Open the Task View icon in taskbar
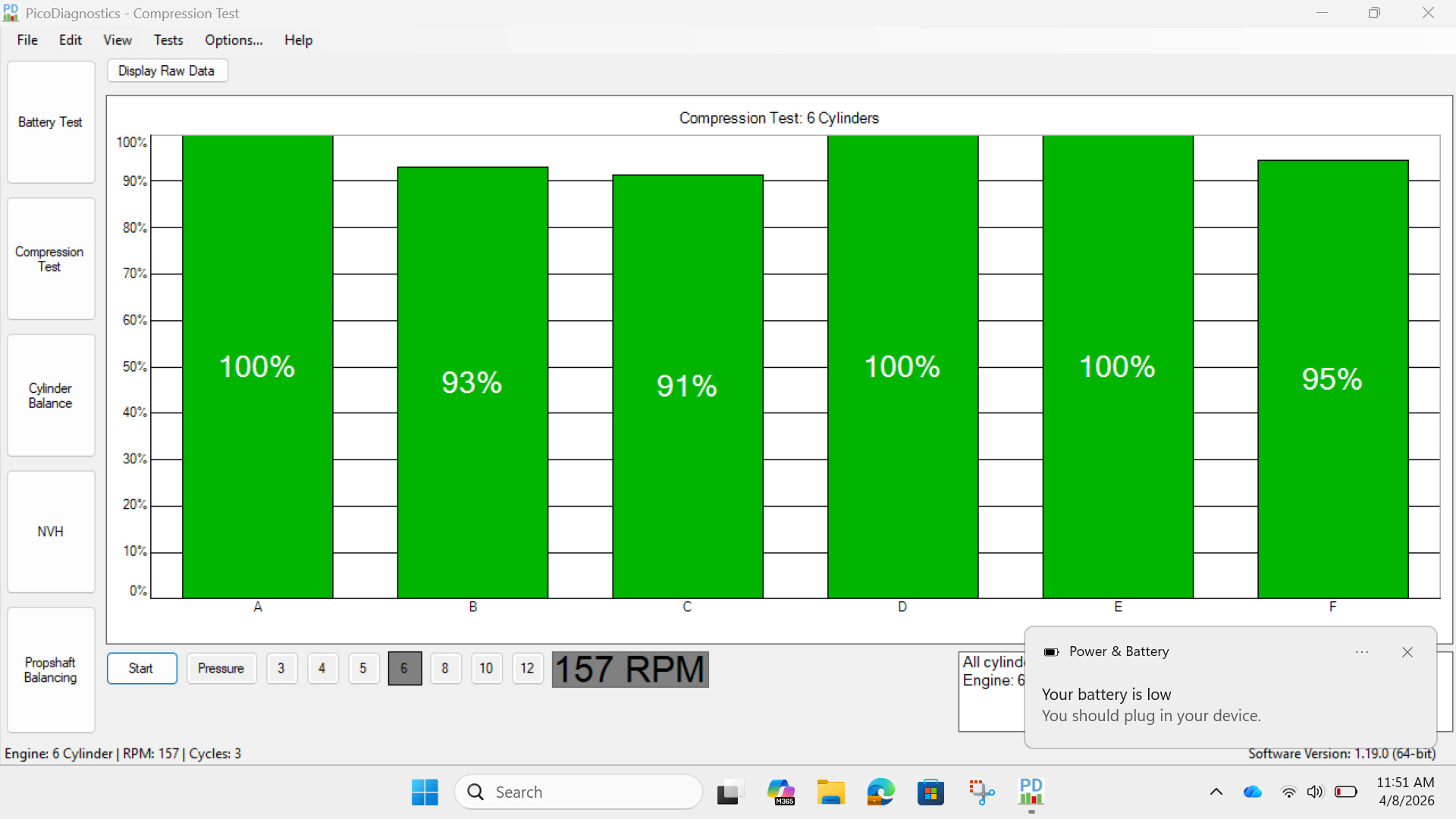Screen dimensions: 1456x819 coord(729,792)
